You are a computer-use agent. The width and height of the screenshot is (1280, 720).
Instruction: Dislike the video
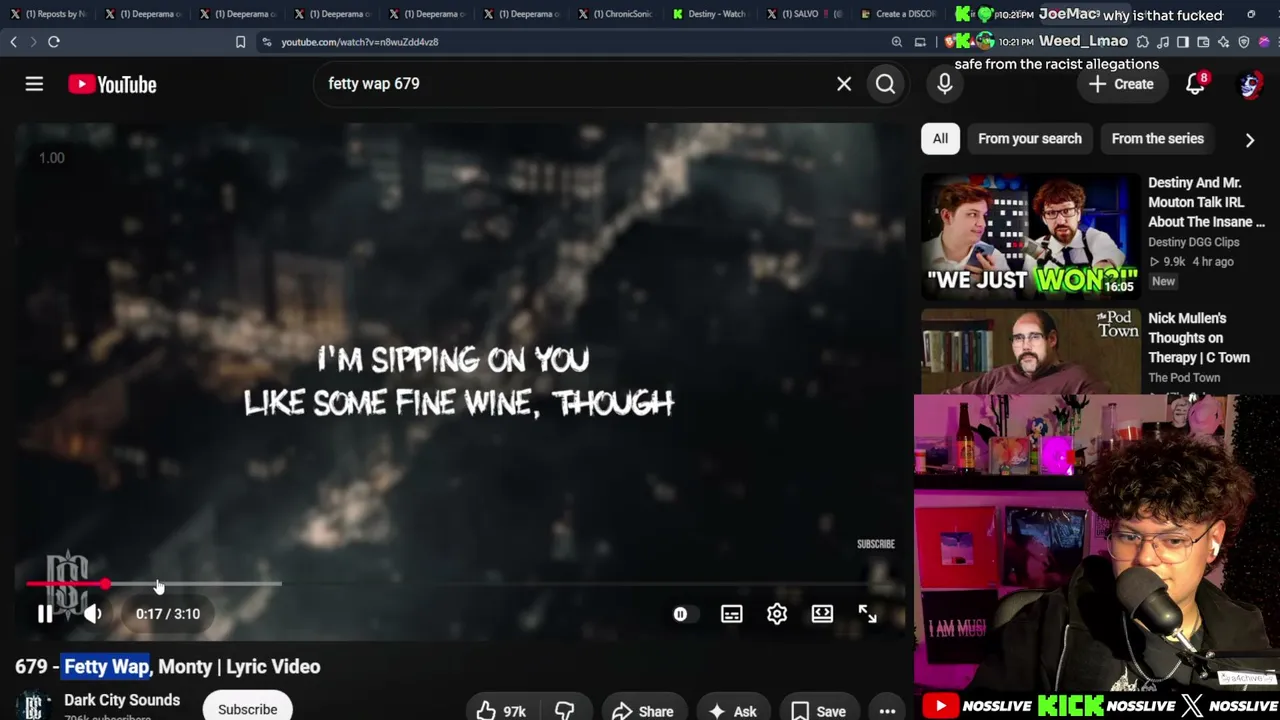(x=565, y=711)
